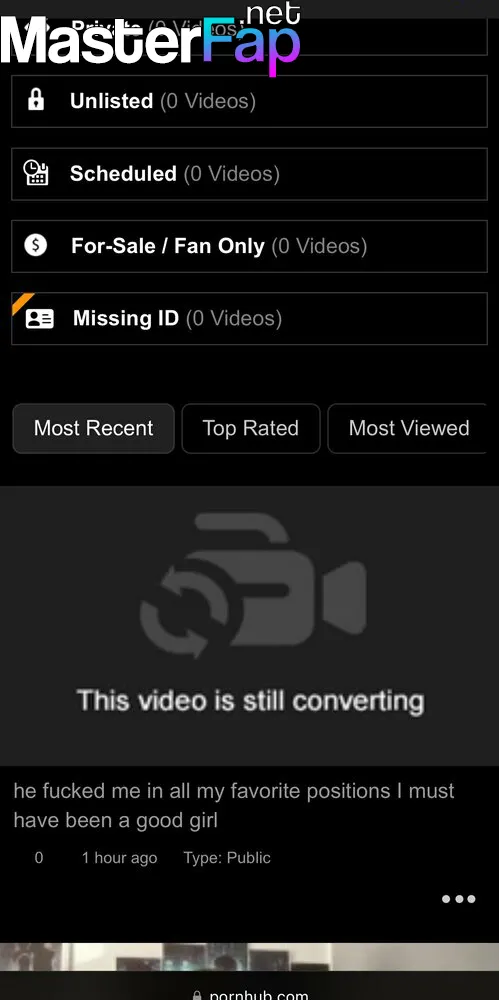Select the Most Recent sort tab
Viewport: 499px width, 1000px height.
pyautogui.click(x=94, y=428)
